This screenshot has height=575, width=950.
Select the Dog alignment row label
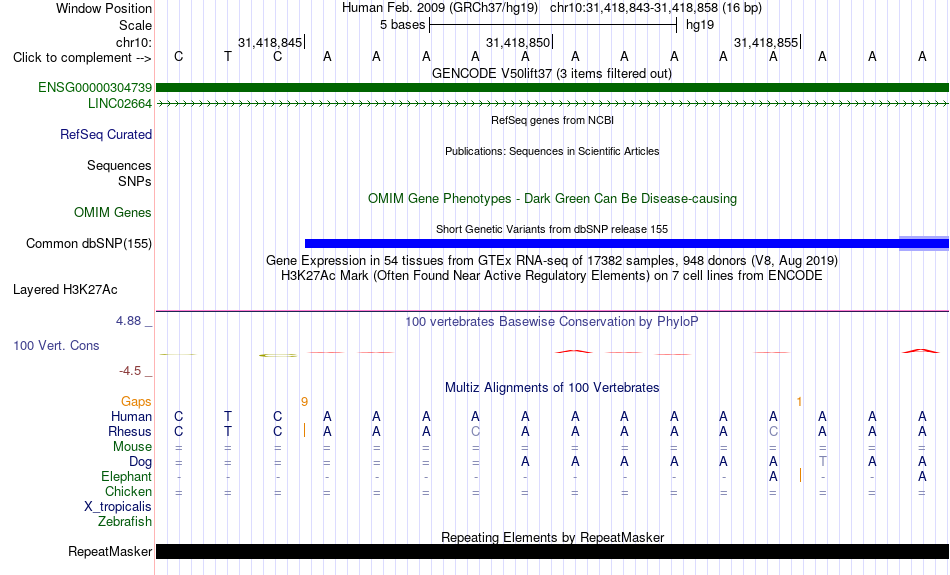click(140, 462)
